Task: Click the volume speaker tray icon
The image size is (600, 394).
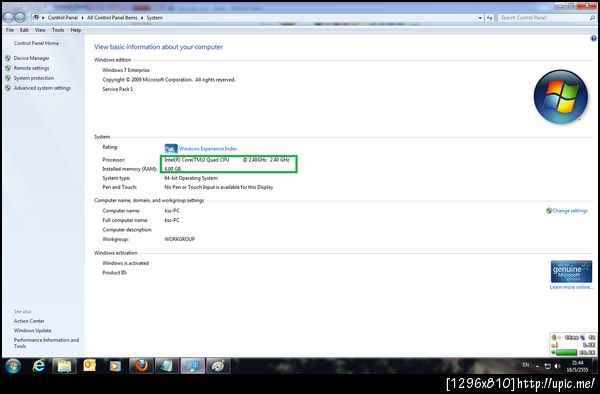Action: [x=557, y=366]
